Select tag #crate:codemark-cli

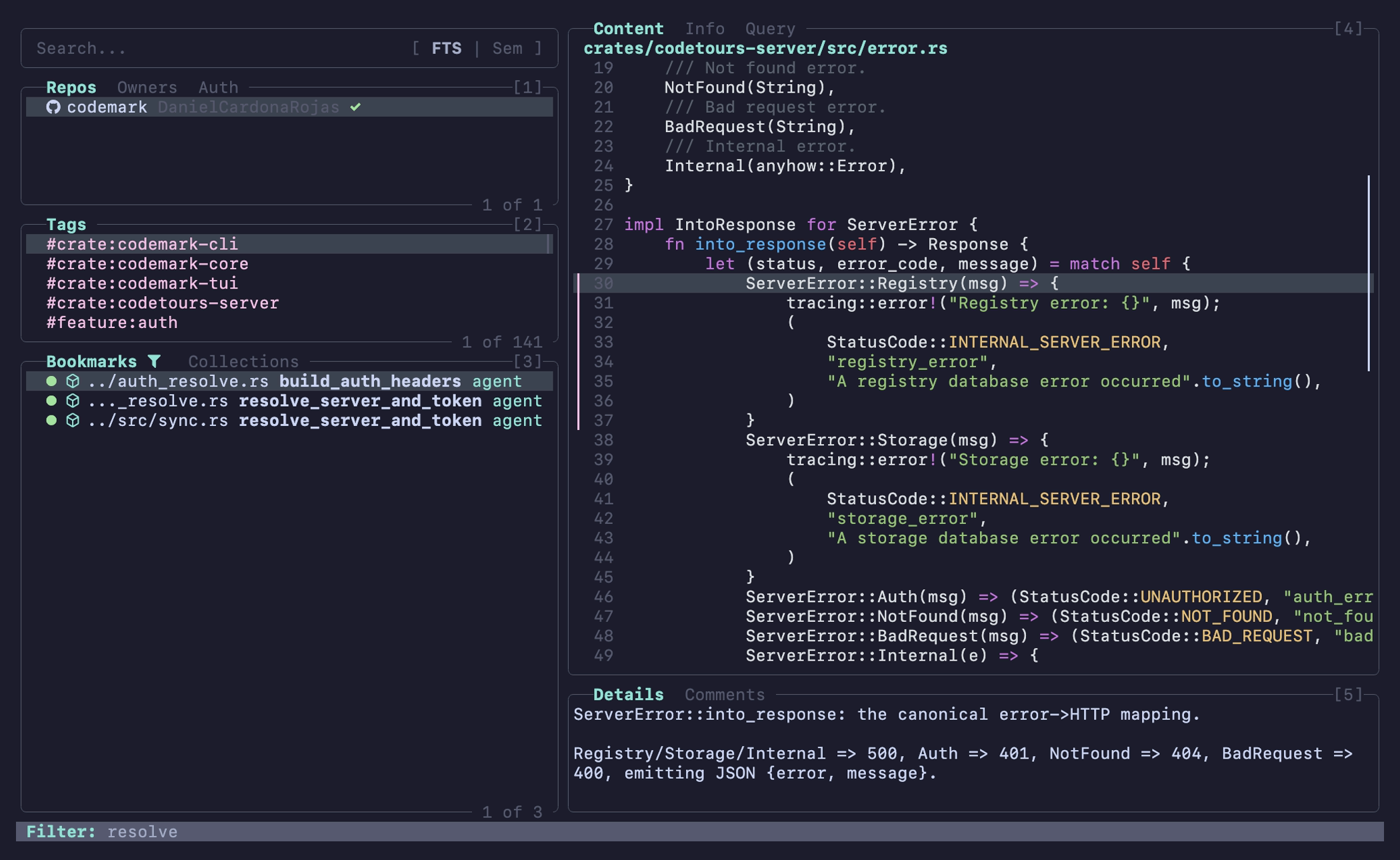click(289, 244)
